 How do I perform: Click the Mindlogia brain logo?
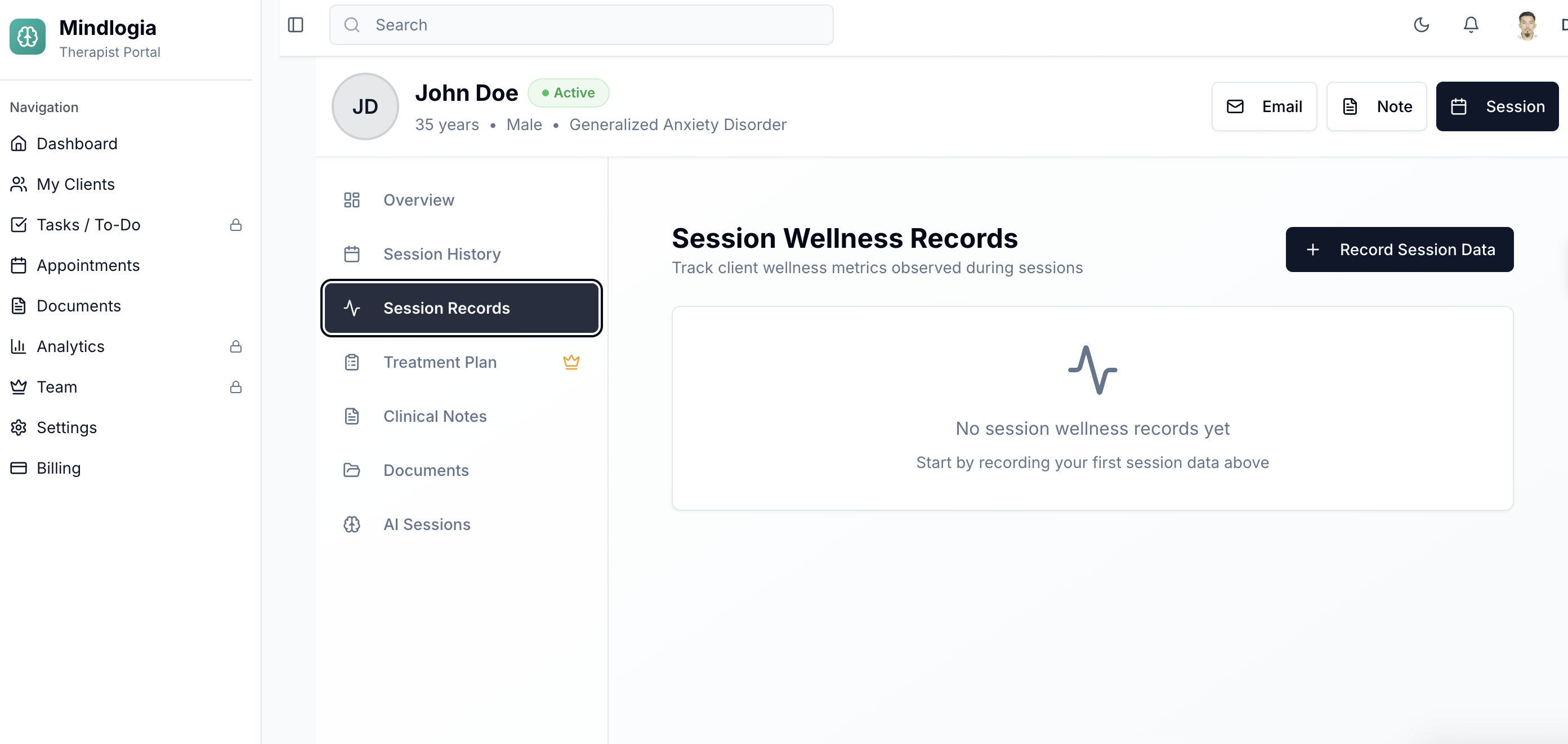click(x=28, y=37)
